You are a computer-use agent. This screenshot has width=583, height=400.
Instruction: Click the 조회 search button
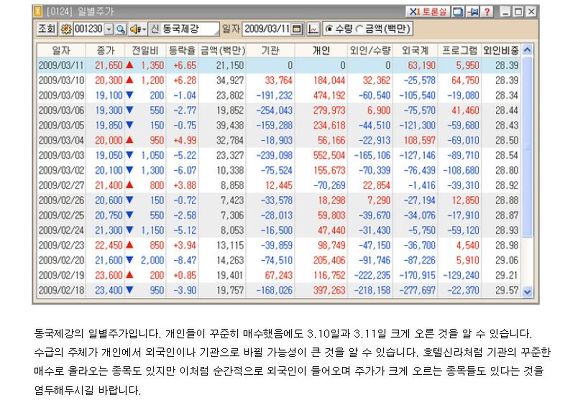tap(47, 29)
